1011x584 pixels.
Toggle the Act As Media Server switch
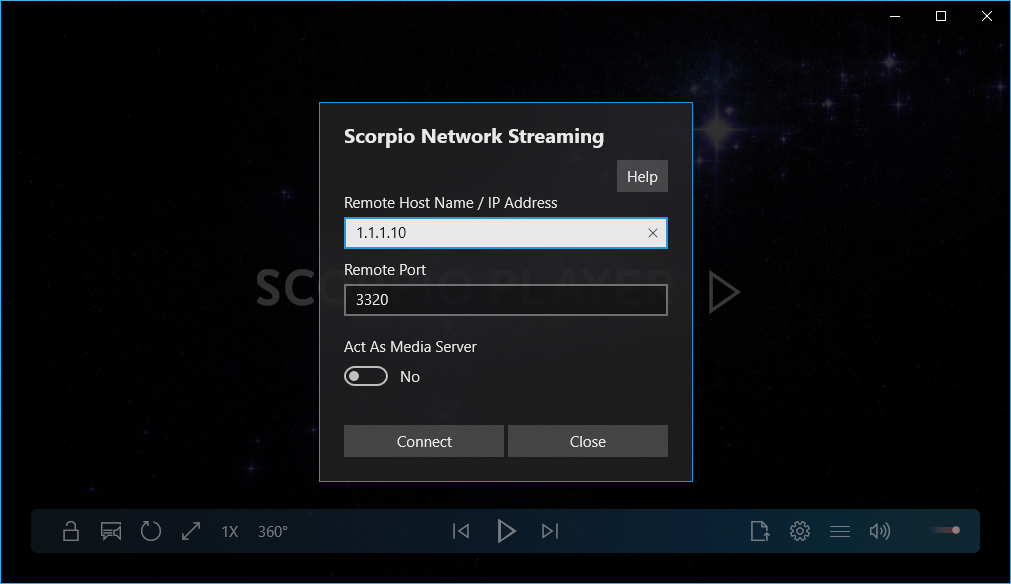coord(366,377)
